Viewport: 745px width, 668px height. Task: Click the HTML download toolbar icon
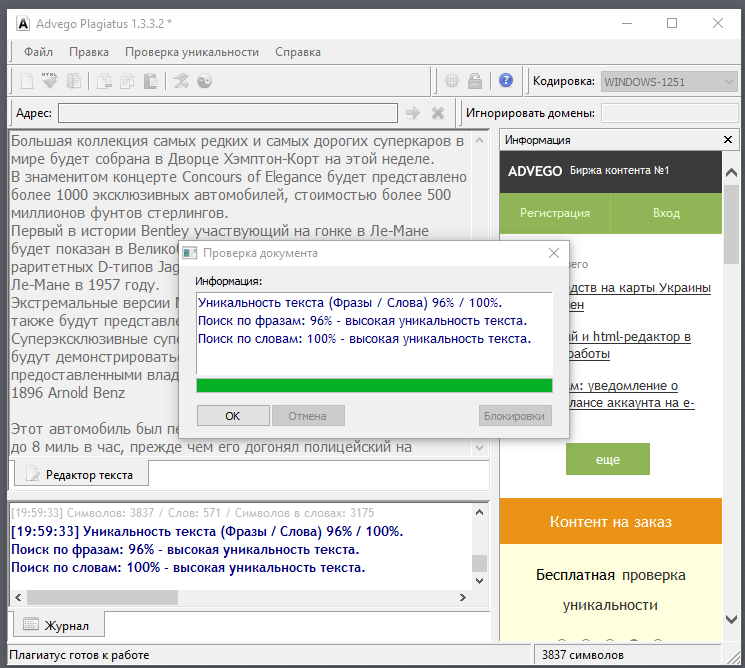[x=50, y=81]
